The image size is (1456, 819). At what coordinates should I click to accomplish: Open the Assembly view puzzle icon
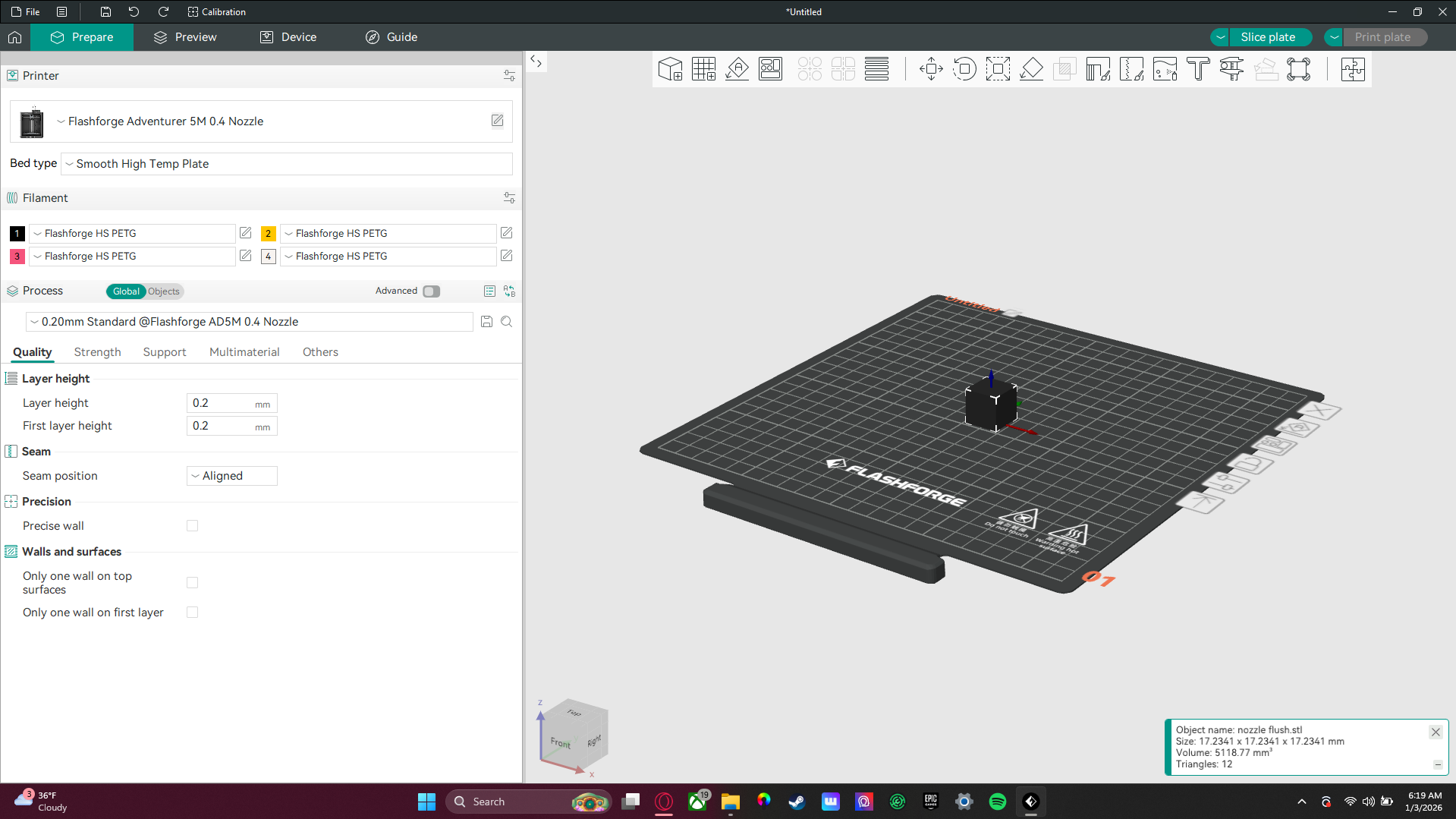[x=1353, y=69]
